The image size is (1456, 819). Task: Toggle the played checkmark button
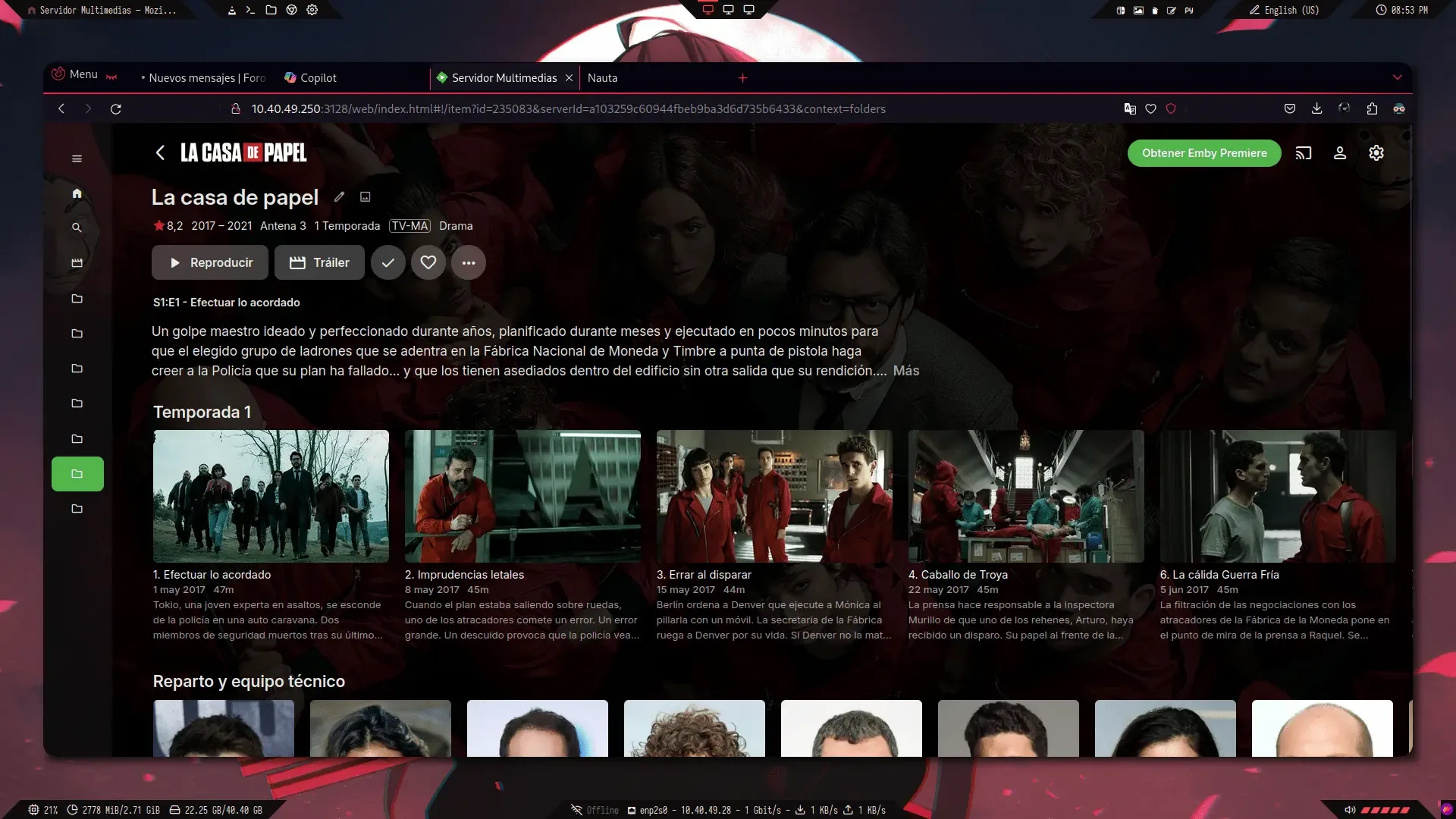coord(388,262)
